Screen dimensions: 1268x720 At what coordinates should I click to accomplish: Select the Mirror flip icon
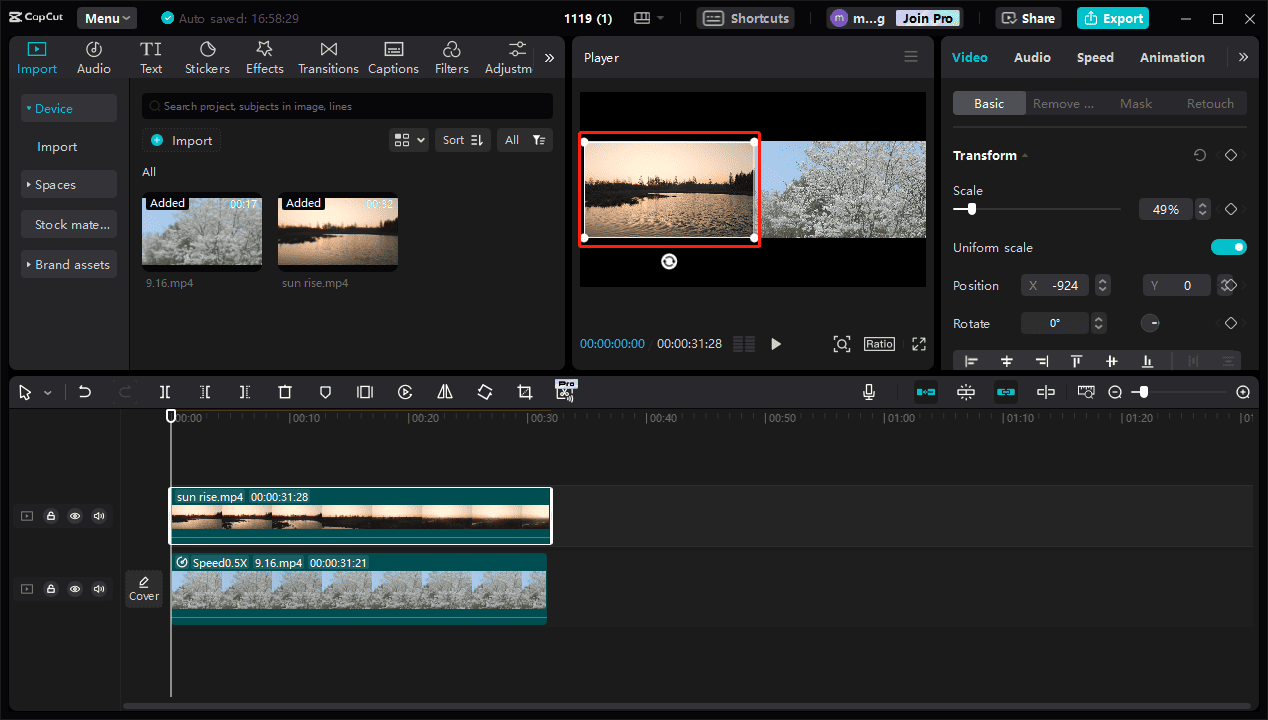(x=445, y=392)
